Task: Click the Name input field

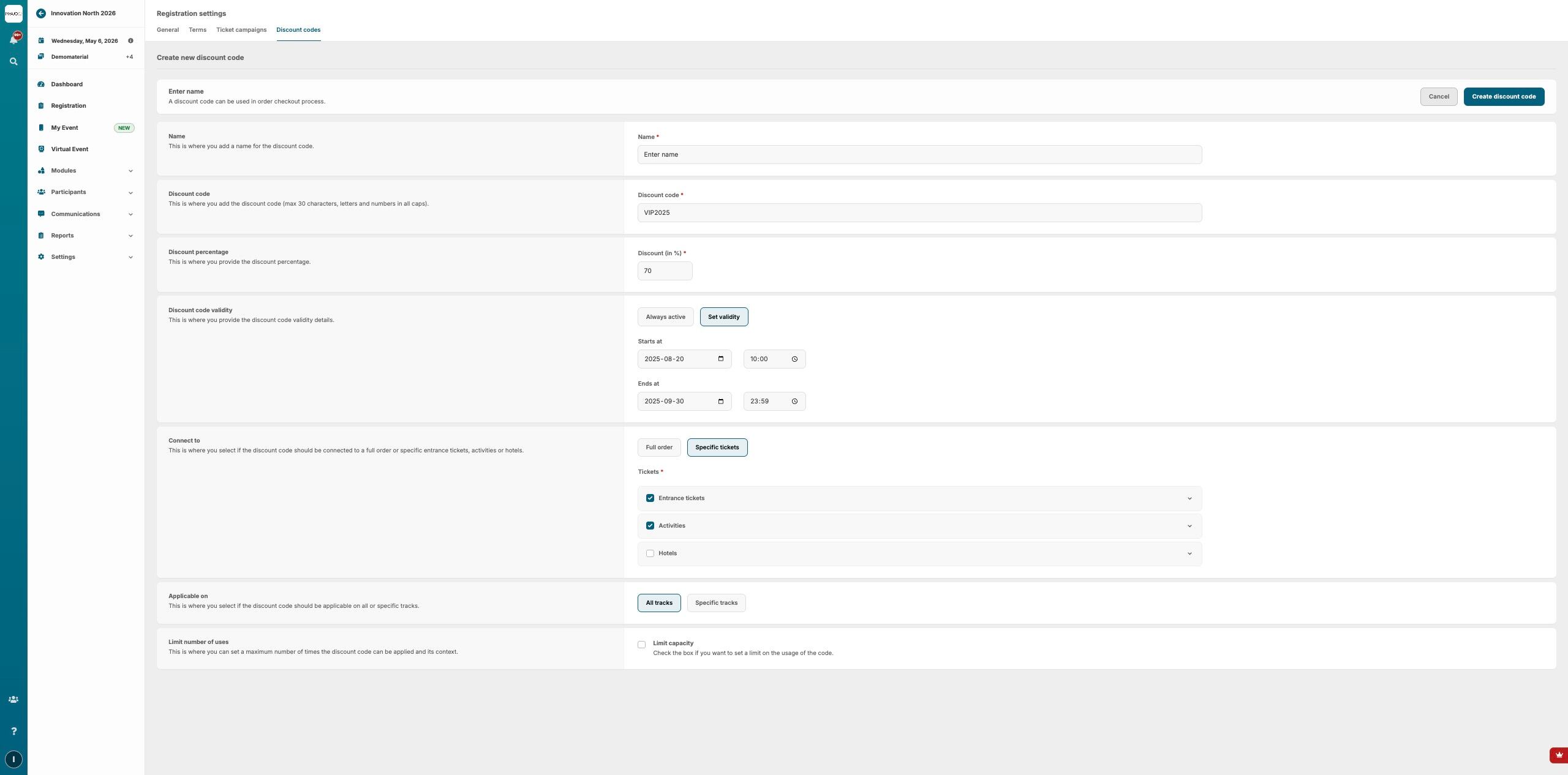Action: 919,155
